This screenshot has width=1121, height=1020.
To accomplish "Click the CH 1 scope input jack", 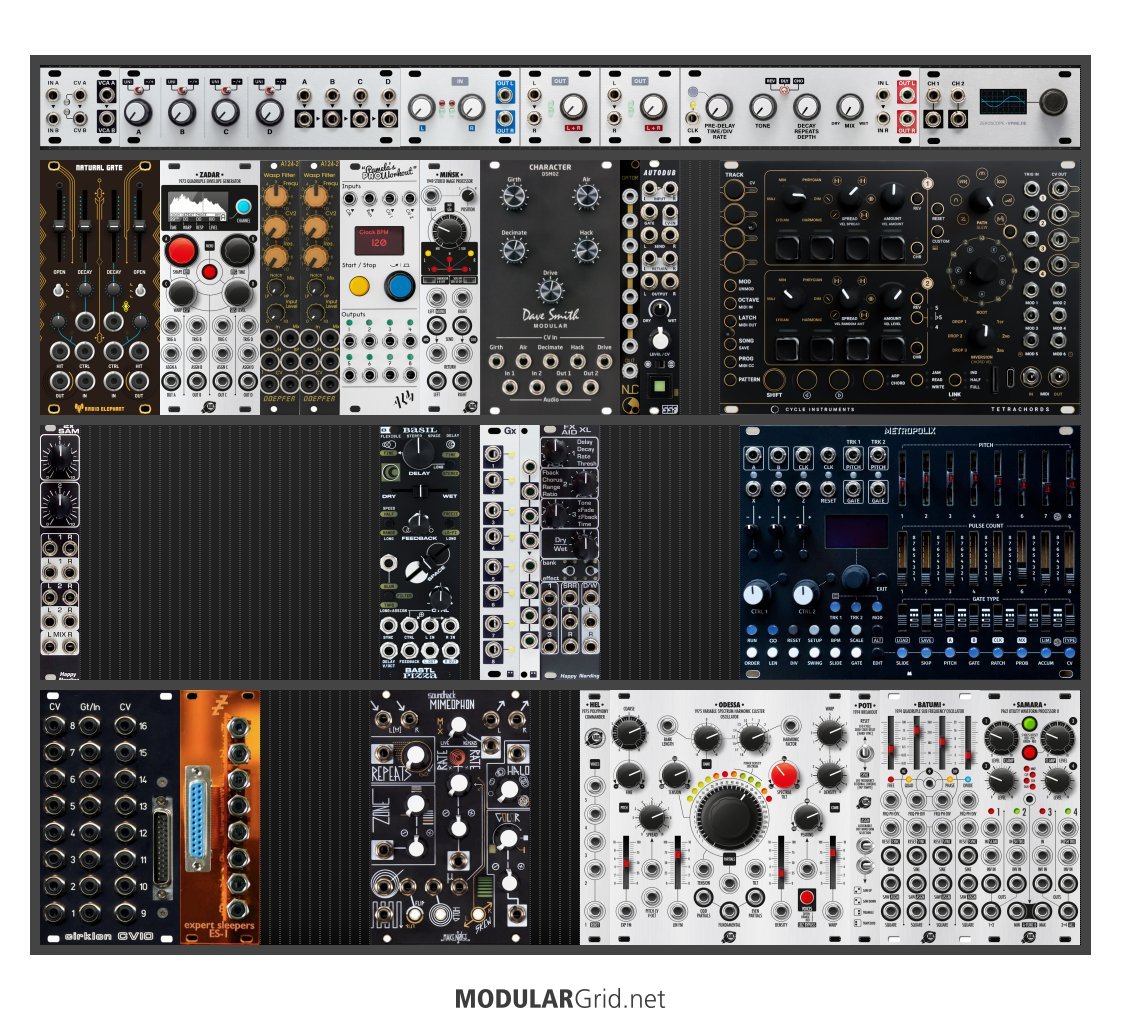I will 933,96.
